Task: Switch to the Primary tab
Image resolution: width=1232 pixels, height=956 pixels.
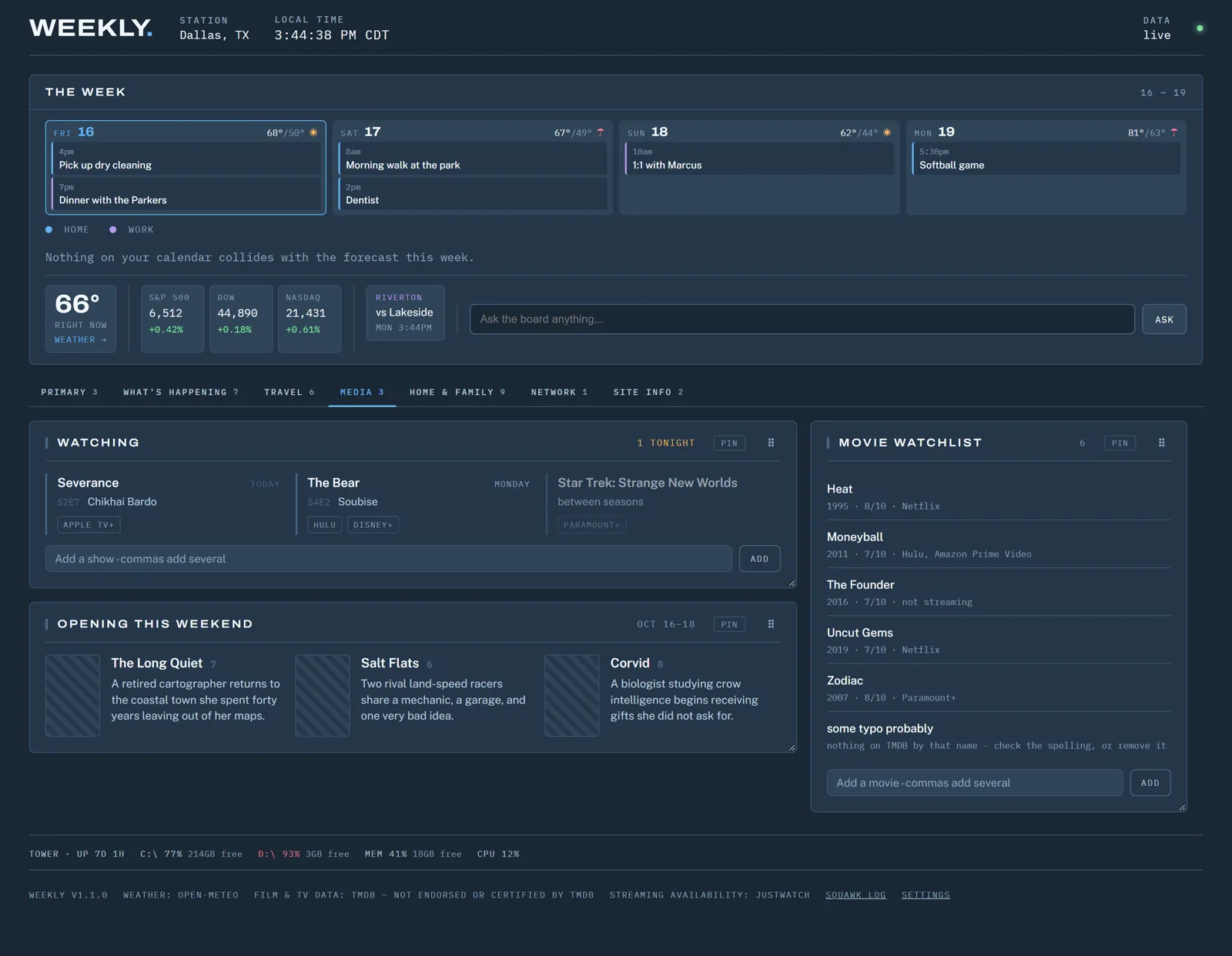Action: (x=69, y=393)
